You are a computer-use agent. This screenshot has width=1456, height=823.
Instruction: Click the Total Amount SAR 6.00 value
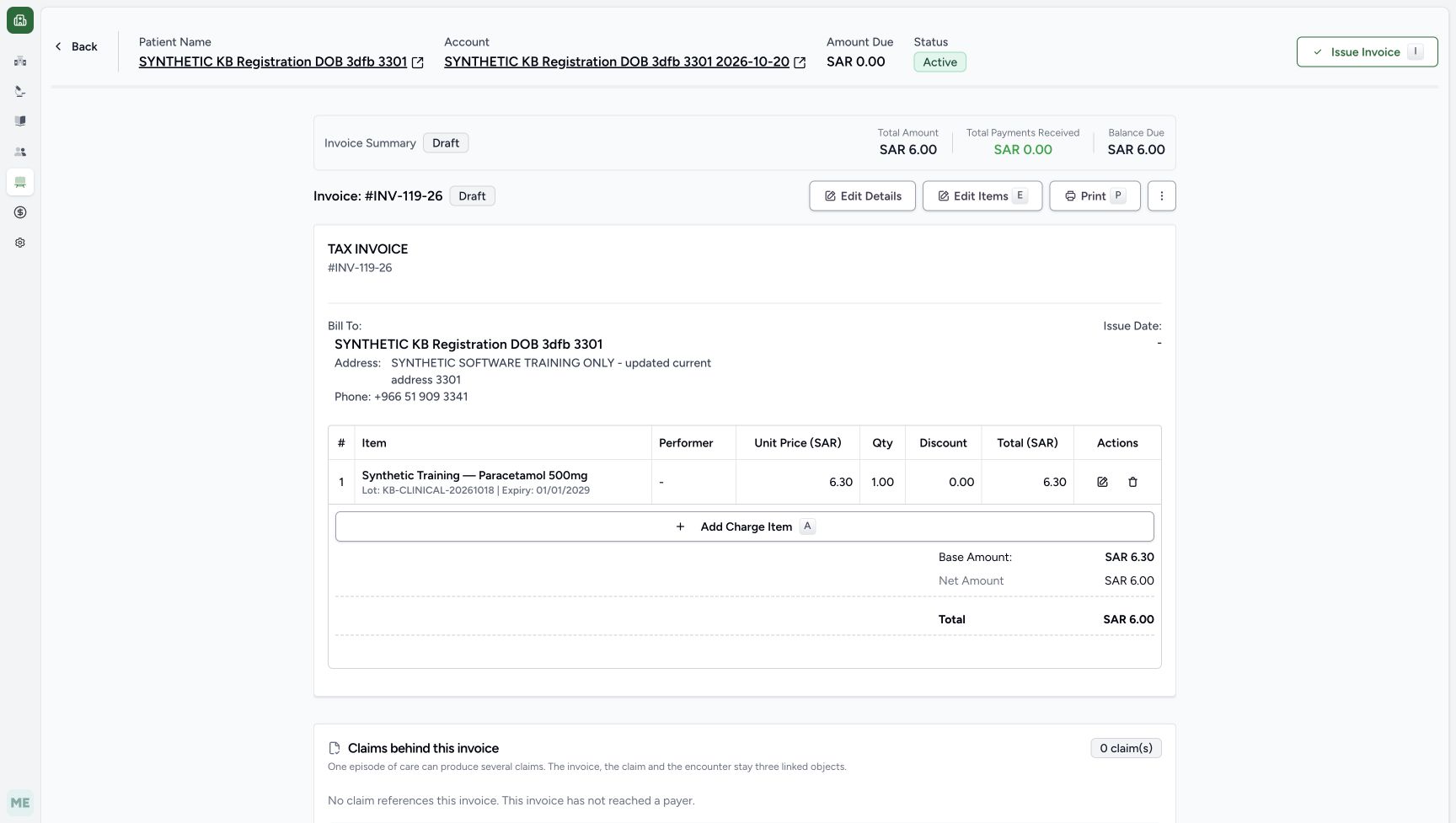click(x=908, y=150)
